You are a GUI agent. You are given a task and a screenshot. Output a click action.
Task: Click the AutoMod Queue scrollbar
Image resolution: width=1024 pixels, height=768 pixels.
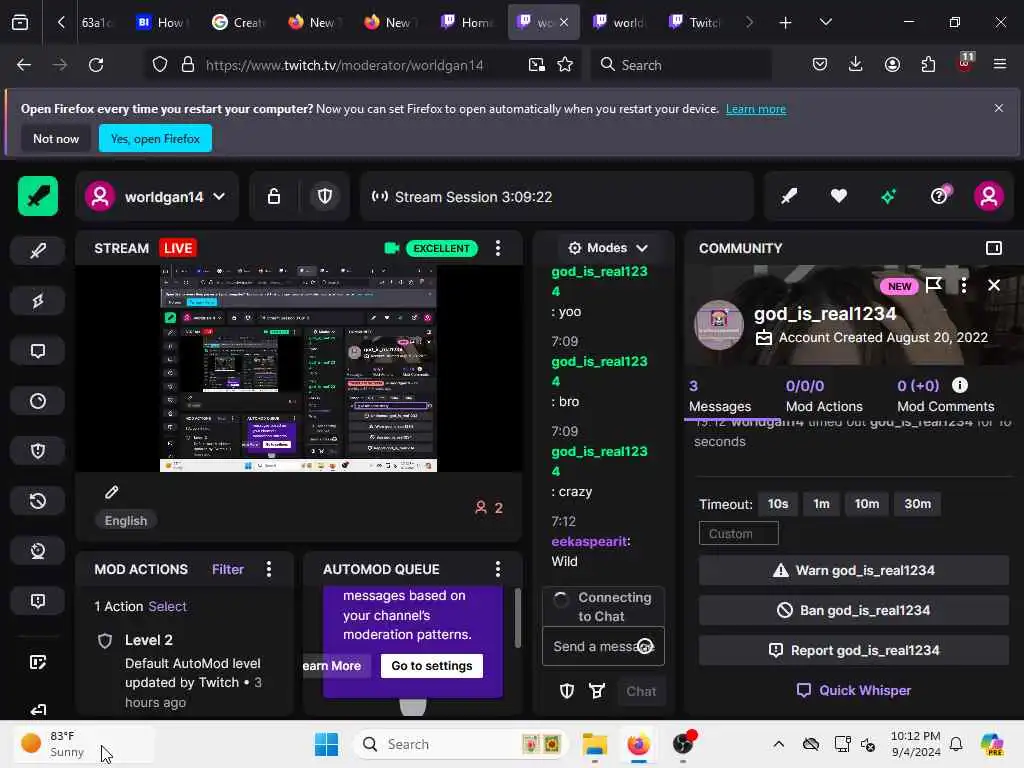click(x=518, y=618)
